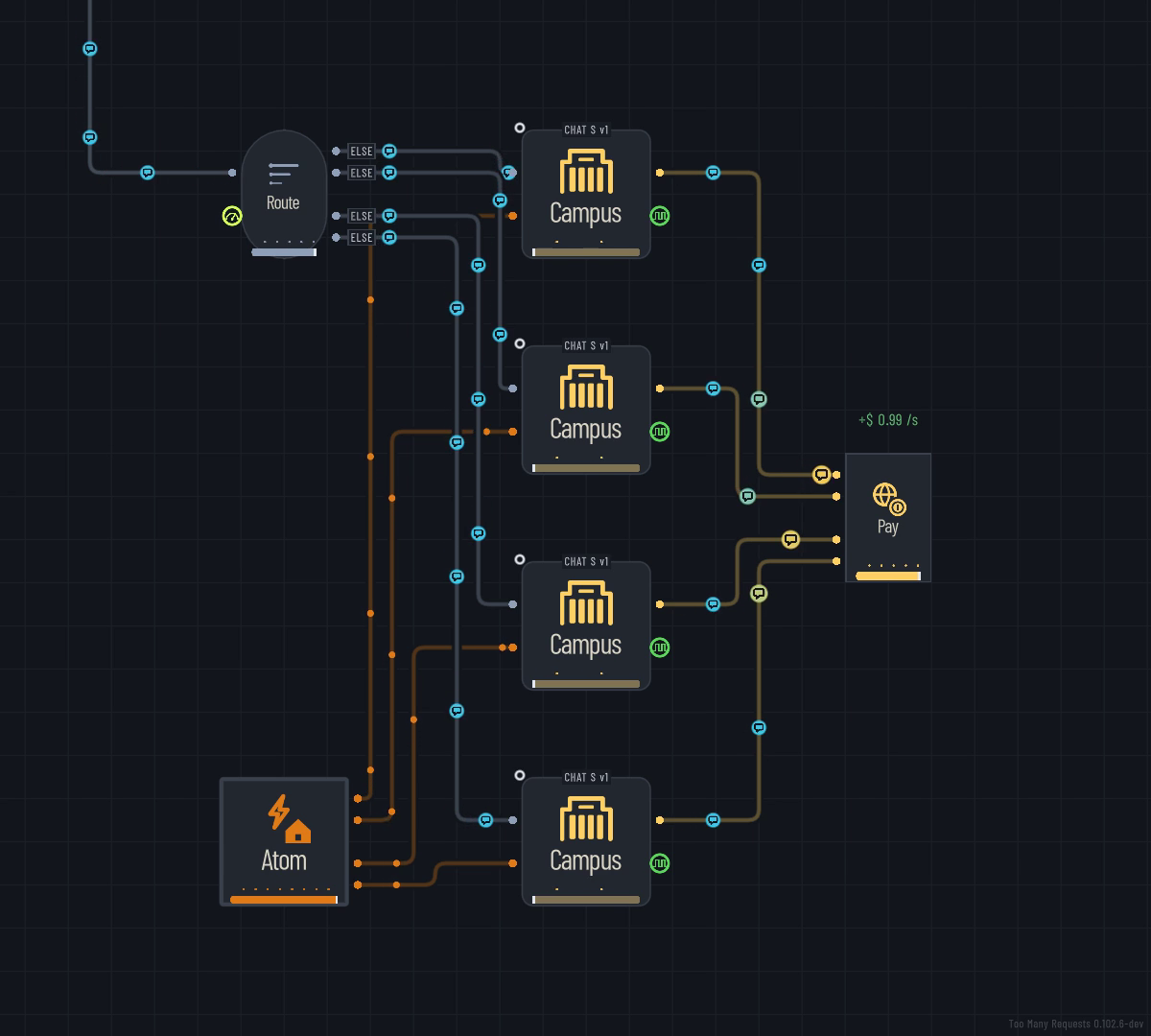Image resolution: width=1151 pixels, height=1036 pixels.
Task: Click CHAT S v1 tag on second Campus
Action: 586,346
